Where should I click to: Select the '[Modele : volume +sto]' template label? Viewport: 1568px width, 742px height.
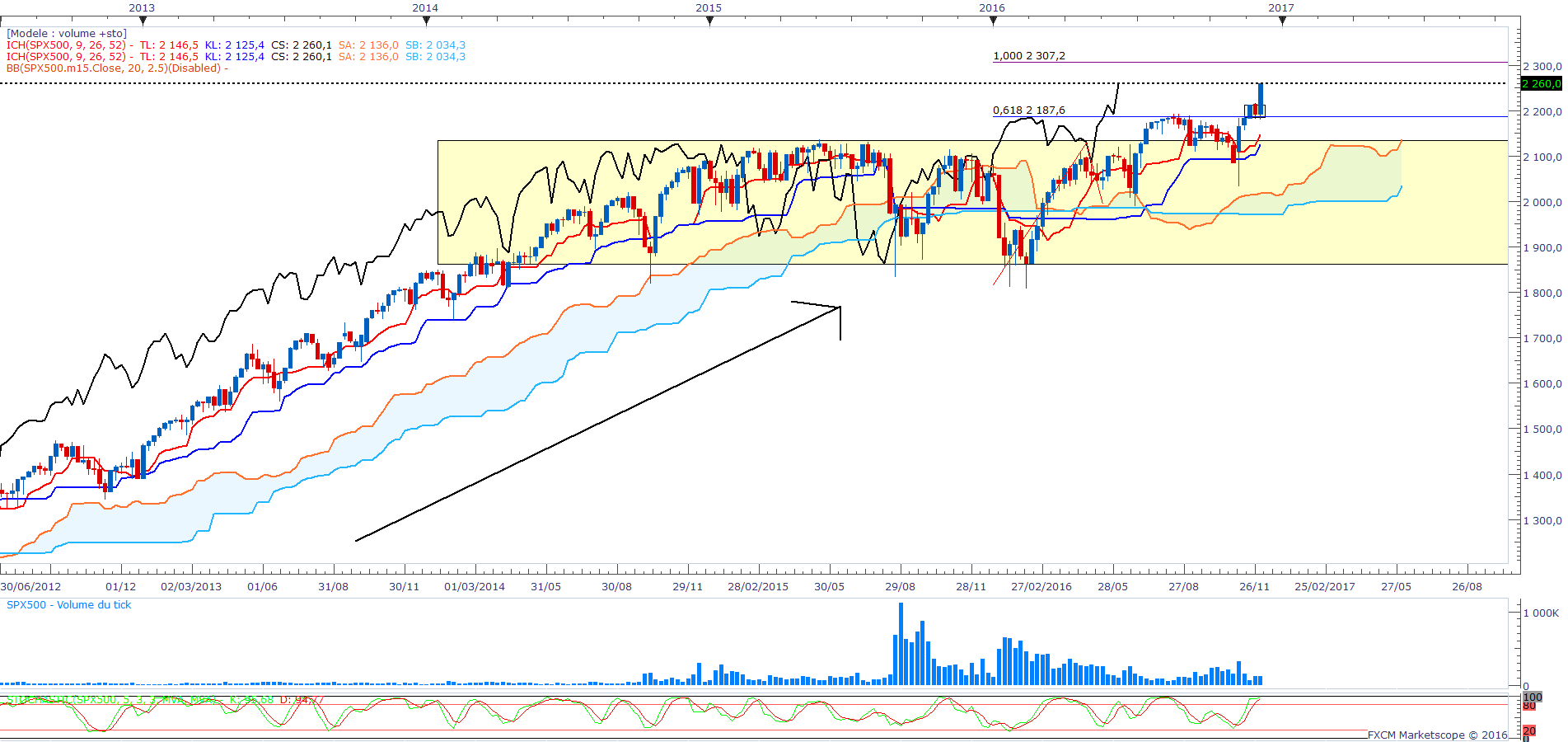tap(67, 34)
